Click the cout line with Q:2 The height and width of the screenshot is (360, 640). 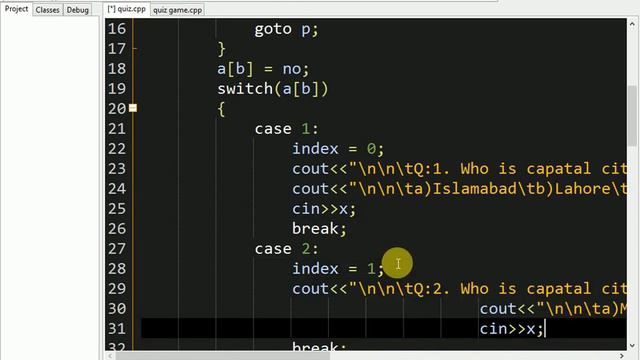459,289
